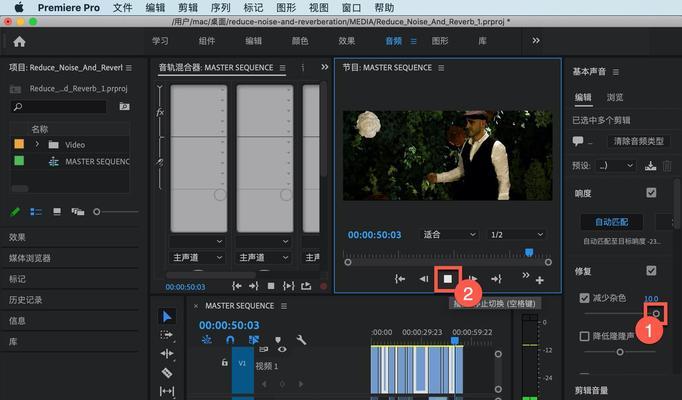This screenshot has width=682, height=400.
Task: Toggle V1 track output eye
Action: [282, 349]
